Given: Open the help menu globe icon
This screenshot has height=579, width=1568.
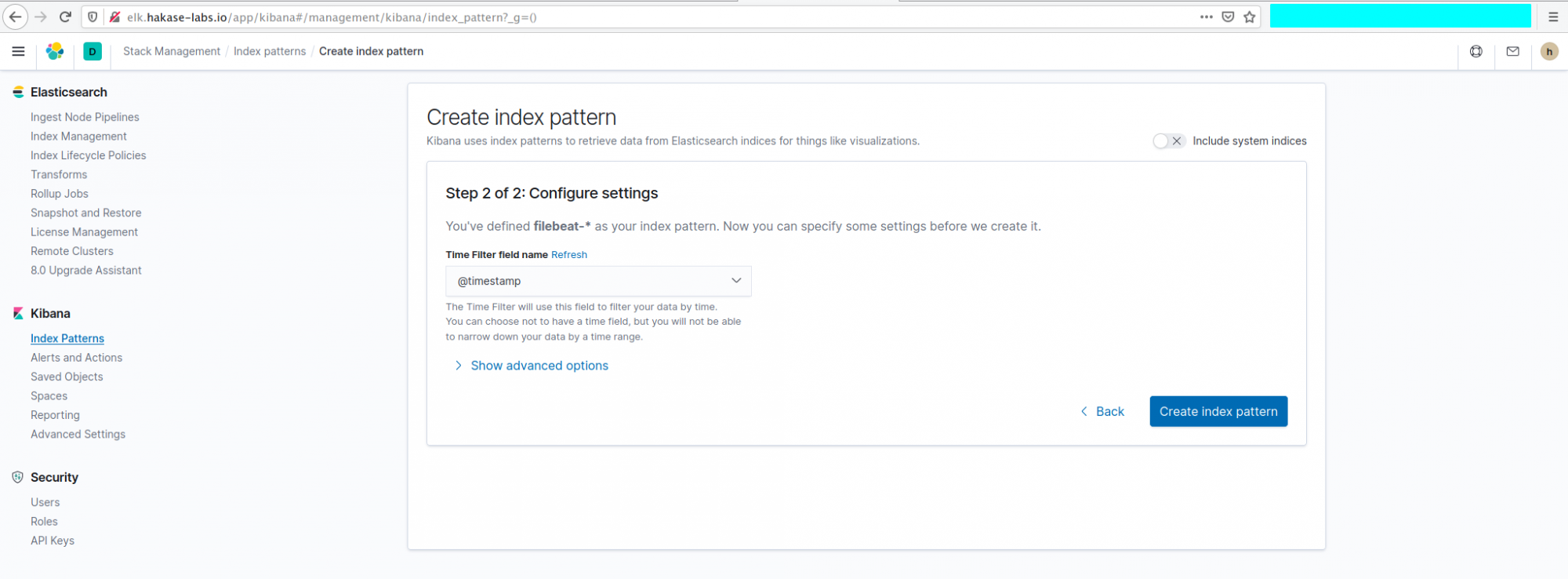Looking at the screenshot, I should [x=1476, y=51].
